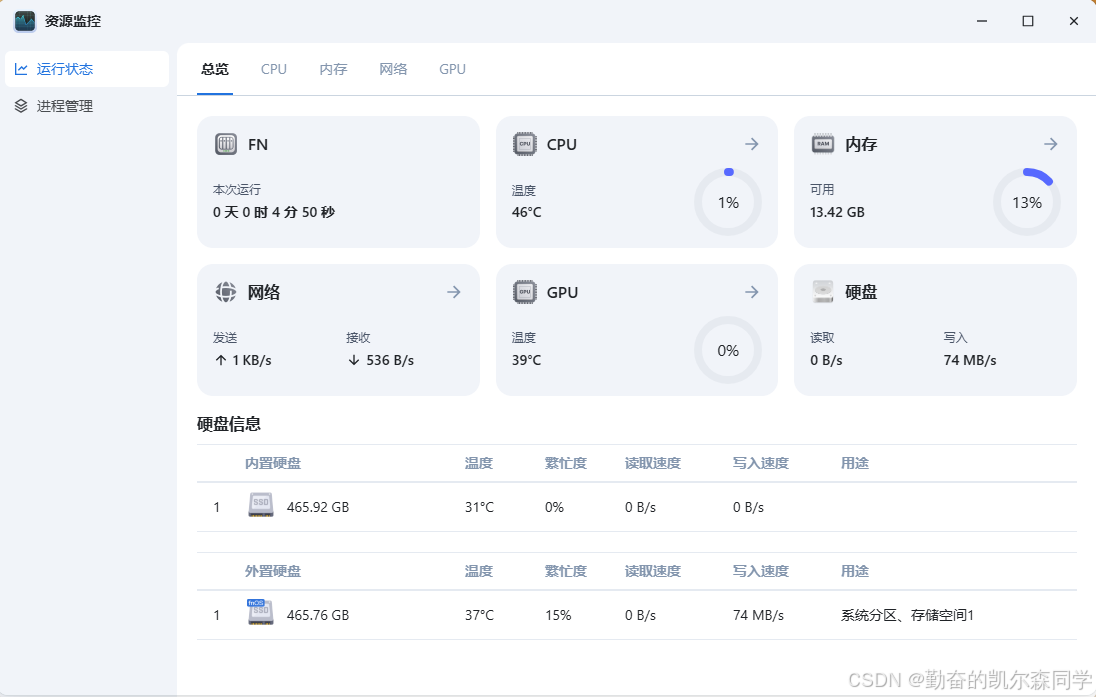Click the upload arrow next to 1 KB/s

221,360
